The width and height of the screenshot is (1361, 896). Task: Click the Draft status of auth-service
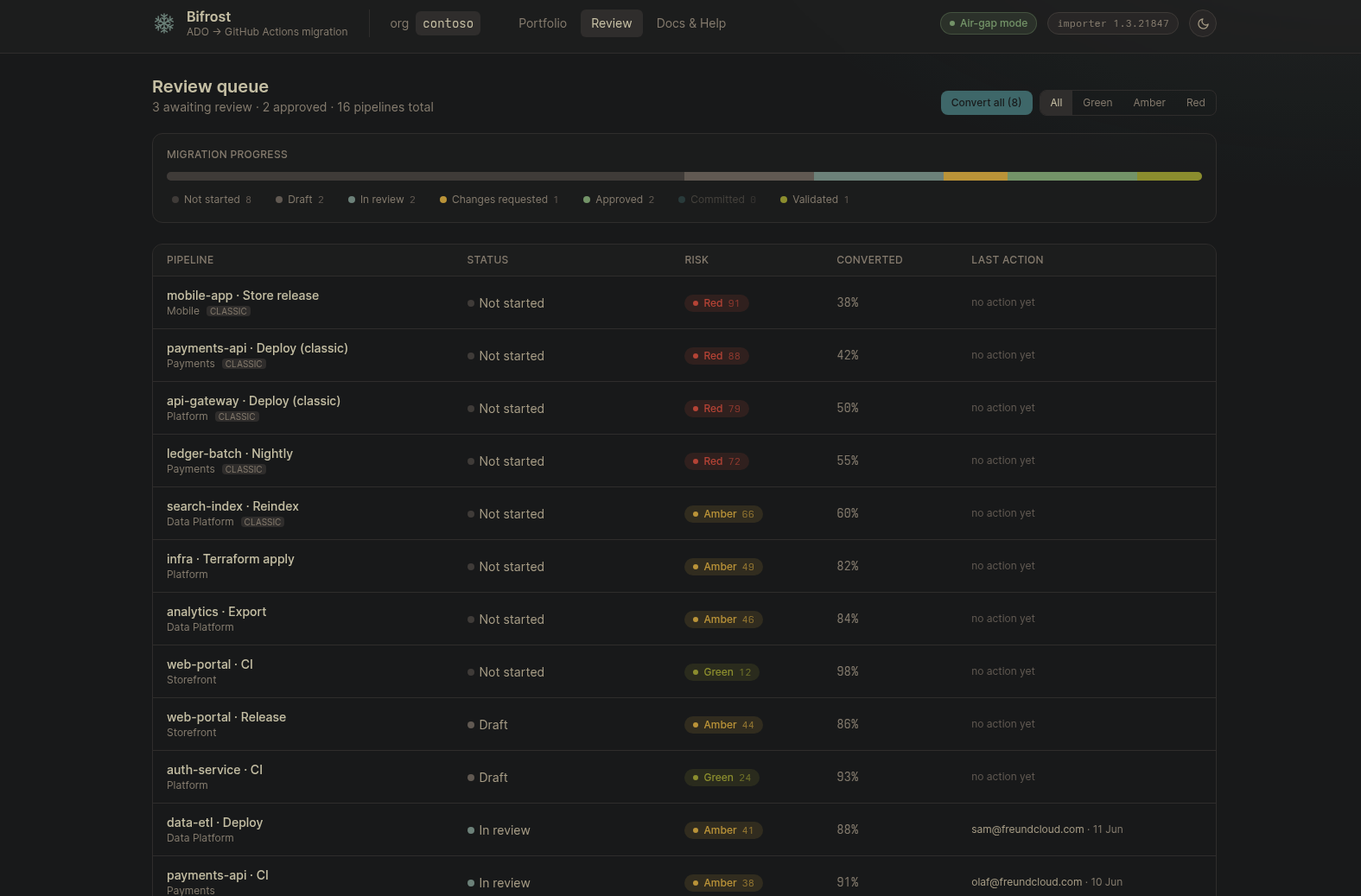pyautogui.click(x=487, y=778)
